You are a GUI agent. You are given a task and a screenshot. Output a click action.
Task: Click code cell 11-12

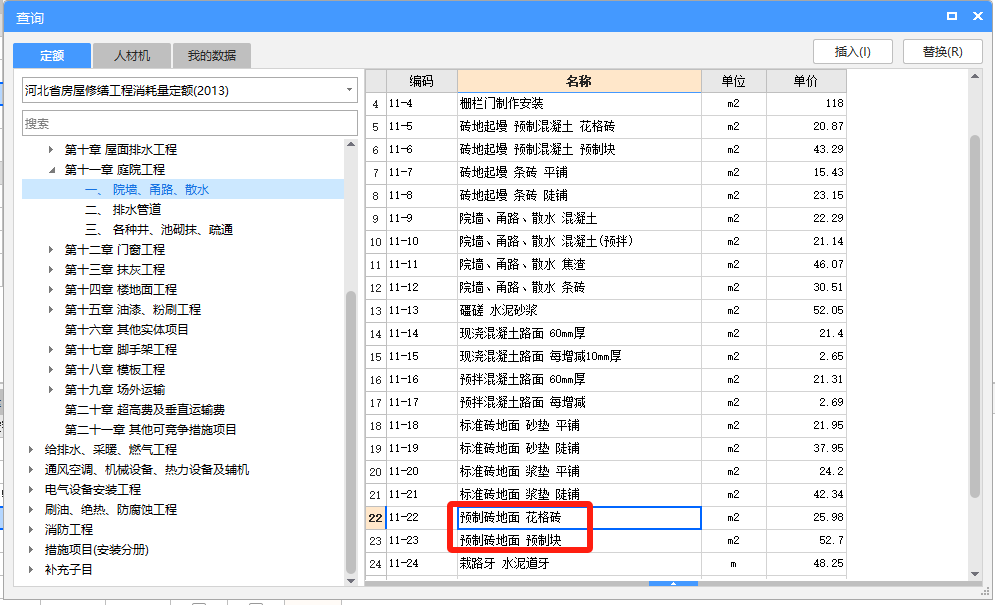click(x=421, y=288)
